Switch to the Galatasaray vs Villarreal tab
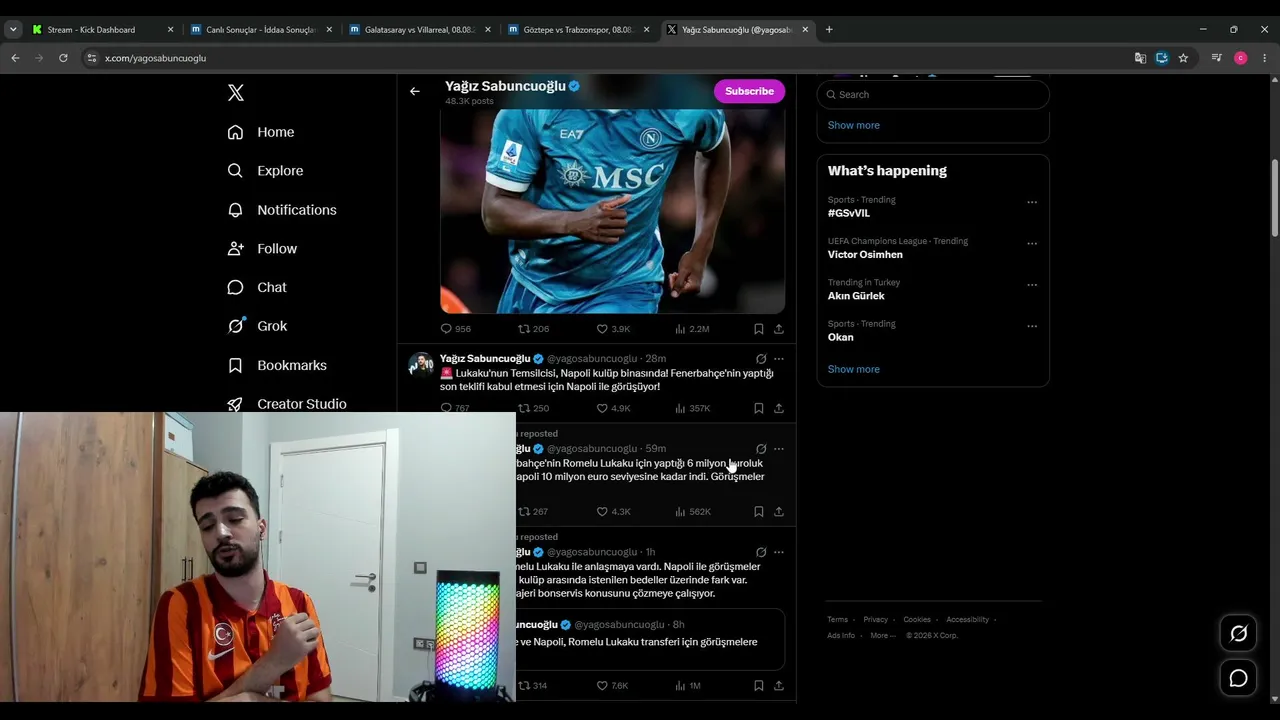 click(419, 30)
